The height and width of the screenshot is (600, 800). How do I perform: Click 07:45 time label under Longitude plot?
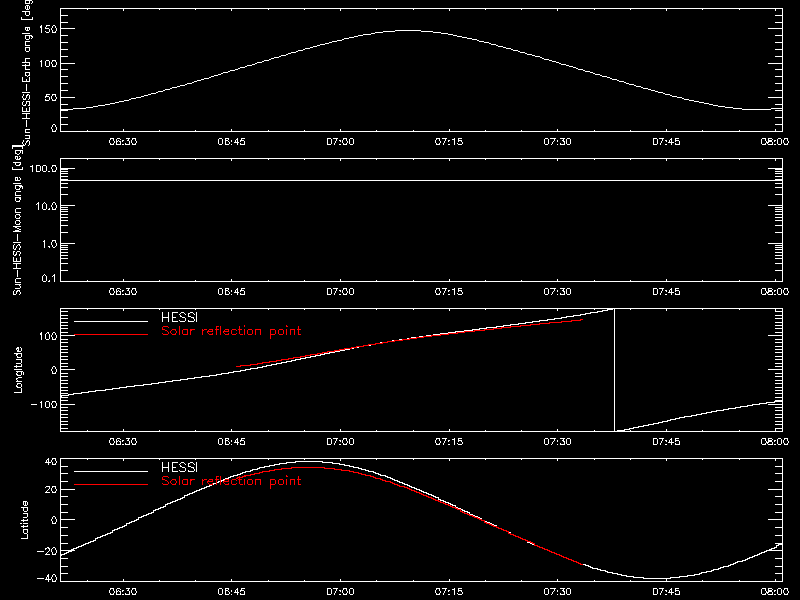(x=666, y=442)
